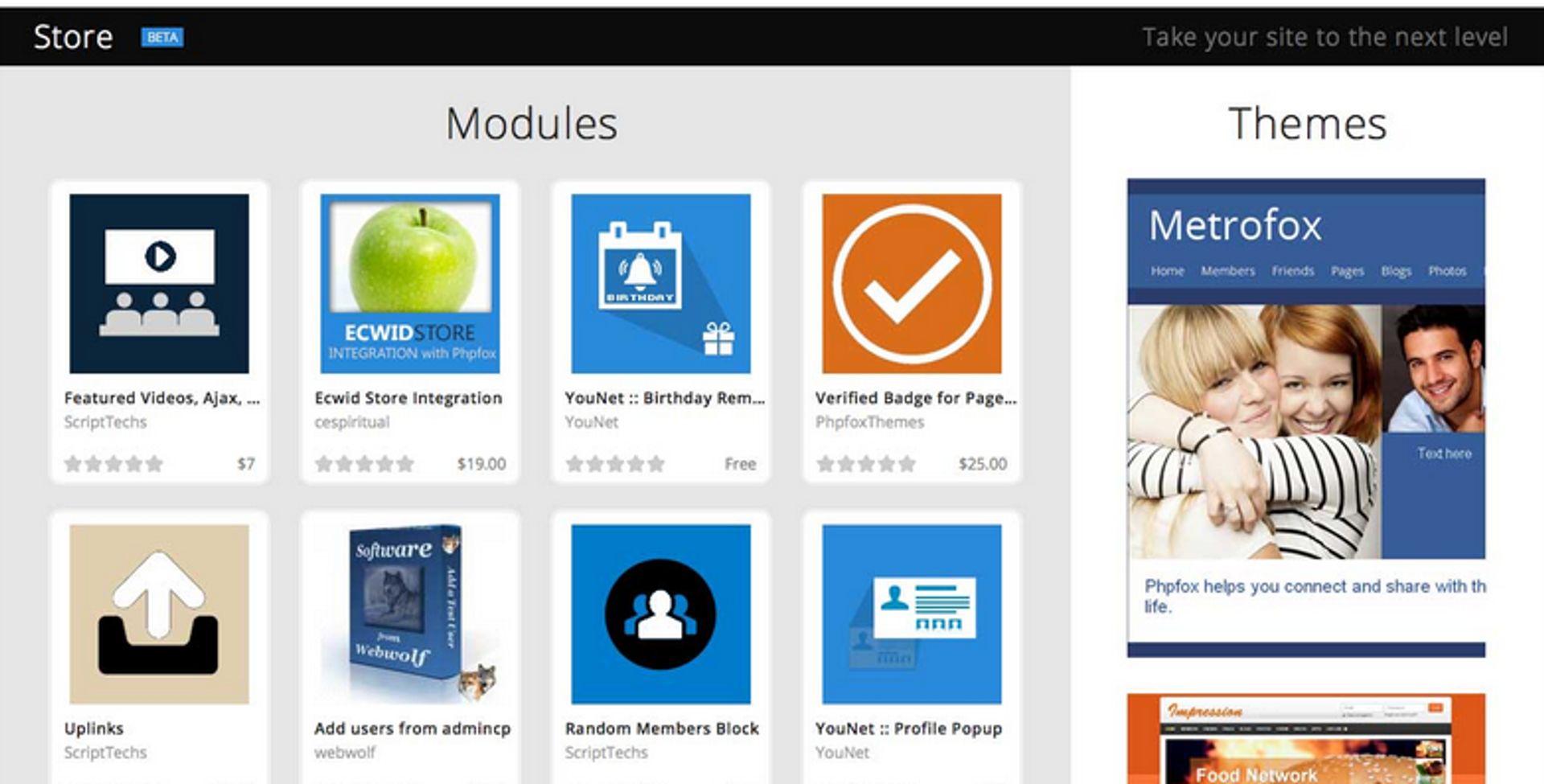This screenshot has height=784, width=1544.
Task: Click the 'YouNet :: Profile Popup' title
Action: [x=909, y=729]
